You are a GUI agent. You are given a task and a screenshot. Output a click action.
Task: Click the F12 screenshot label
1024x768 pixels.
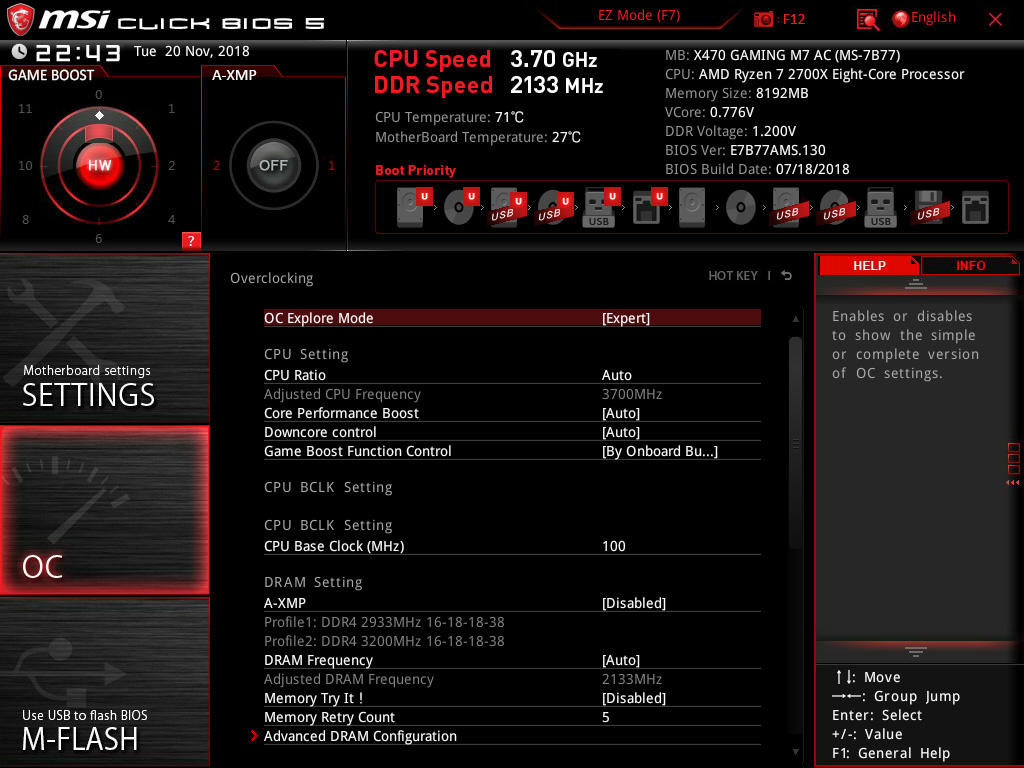(x=793, y=19)
